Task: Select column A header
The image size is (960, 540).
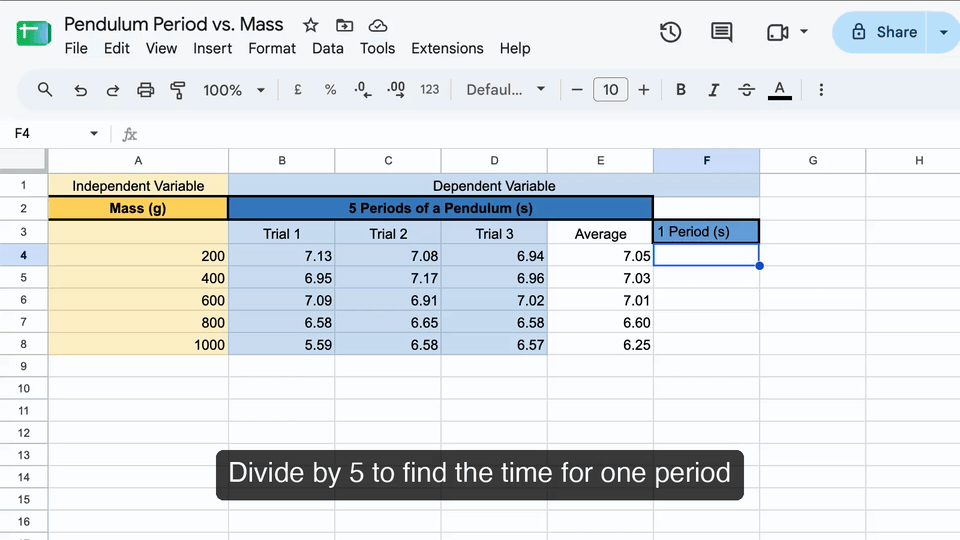Action: 138,160
